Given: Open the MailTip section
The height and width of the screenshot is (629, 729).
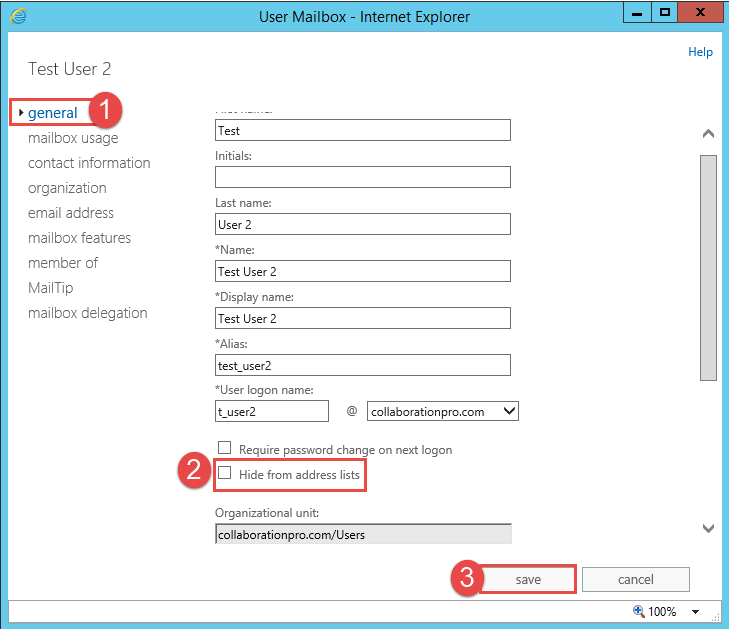Looking at the screenshot, I should [x=51, y=288].
